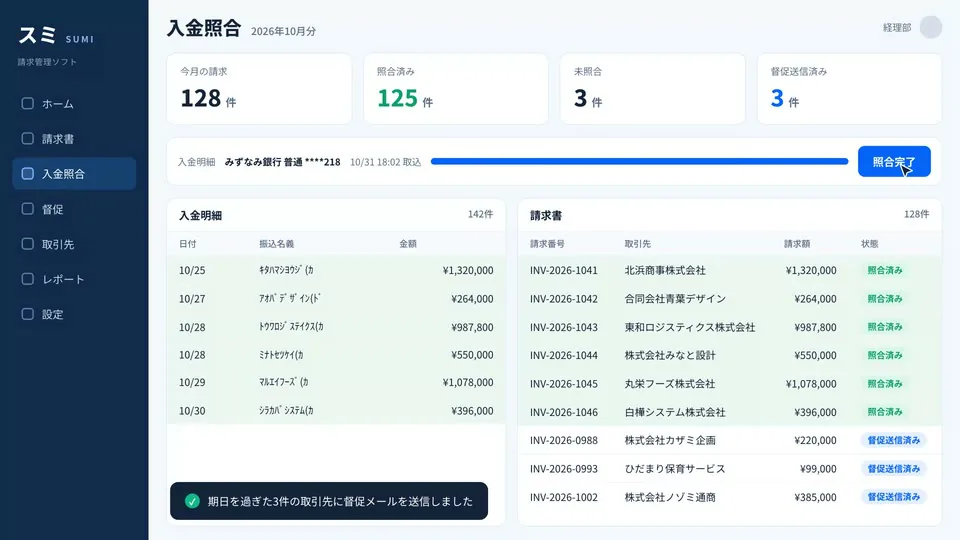Open the 経理部 user avatar
This screenshot has height=540, width=960.
click(931, 27)
